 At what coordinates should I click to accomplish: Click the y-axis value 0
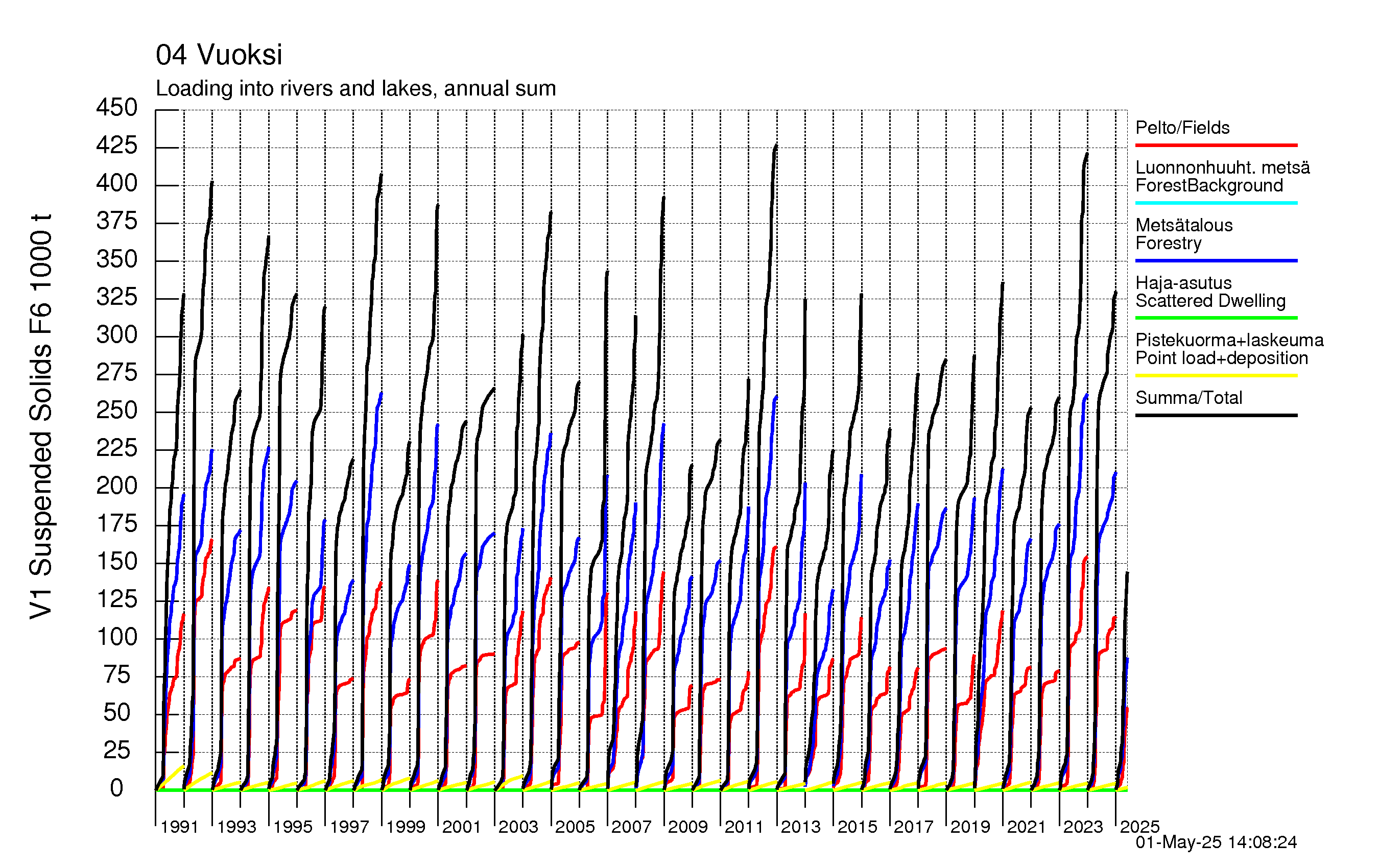[117, 788]
